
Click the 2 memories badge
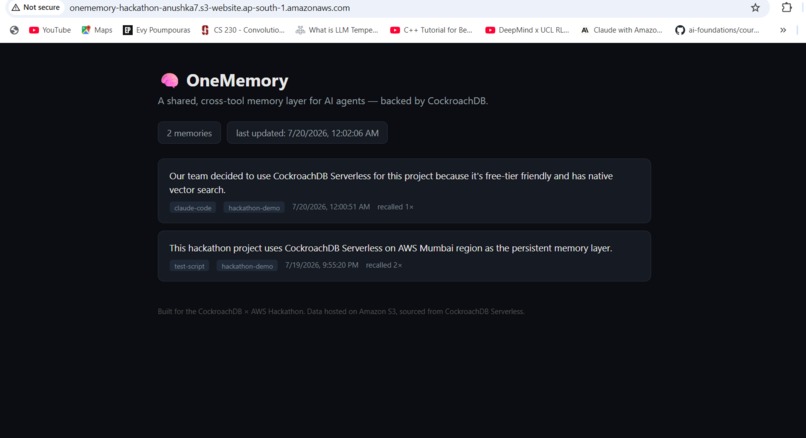tap(189, 133)
